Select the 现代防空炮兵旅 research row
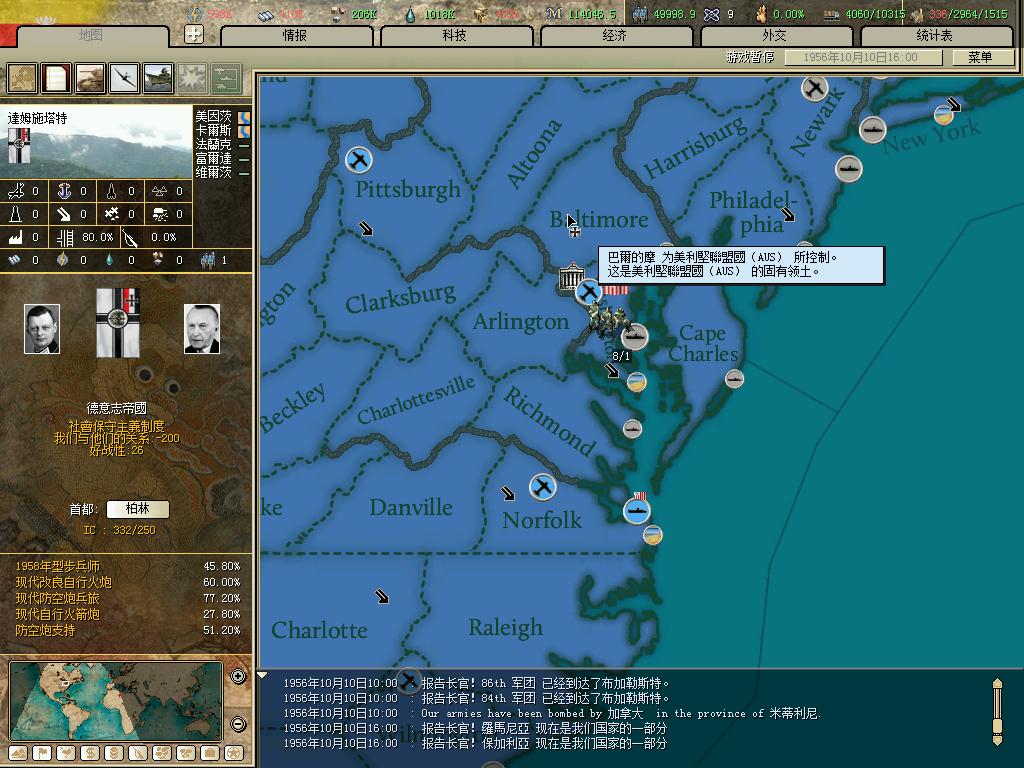Viewport: 1024px width, 768px height. point(127,598)
